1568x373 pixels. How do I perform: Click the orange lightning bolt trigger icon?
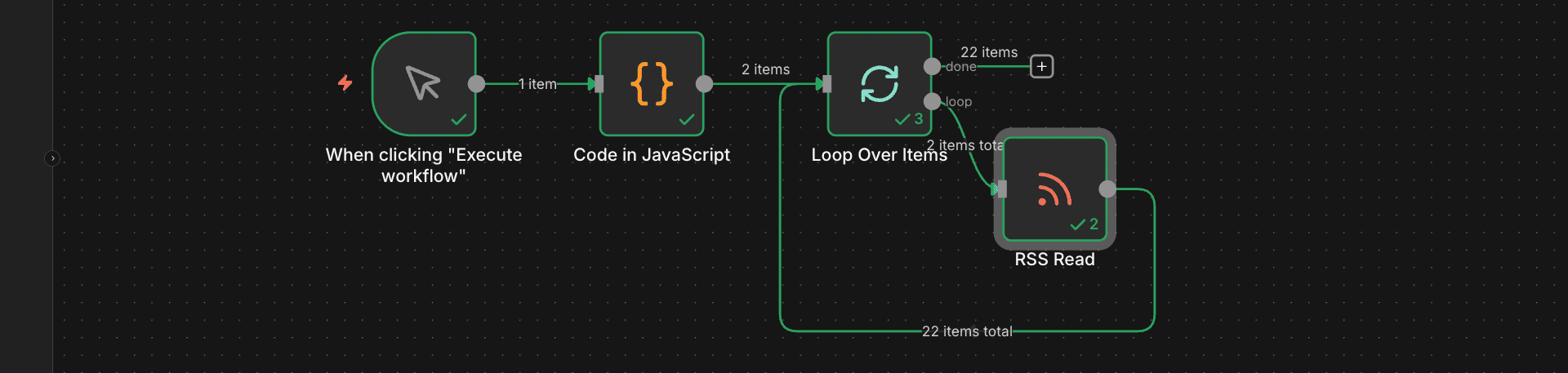345,82
